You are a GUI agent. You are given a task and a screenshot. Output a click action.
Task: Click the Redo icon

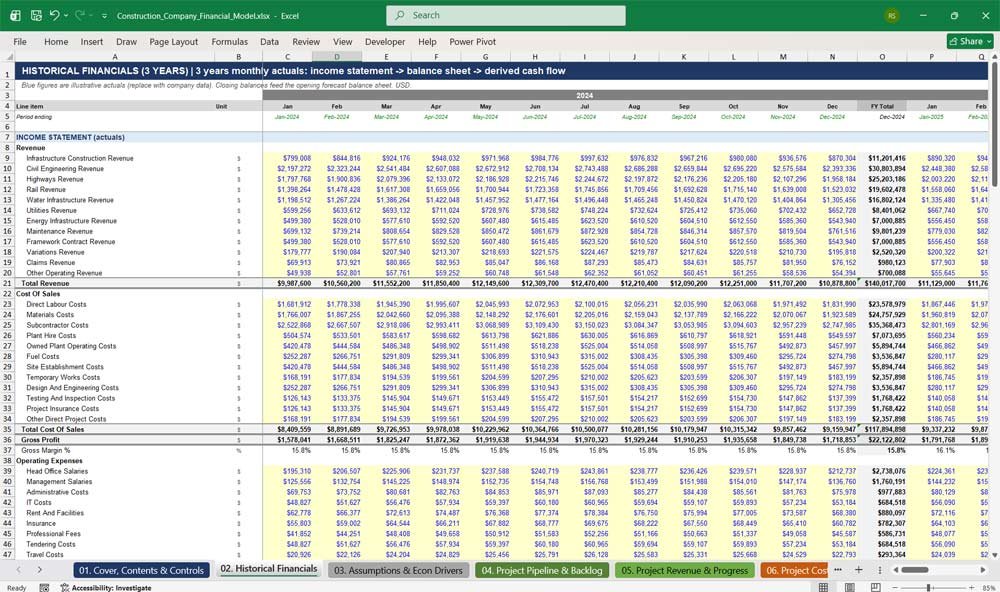click(x=79, y=15)
